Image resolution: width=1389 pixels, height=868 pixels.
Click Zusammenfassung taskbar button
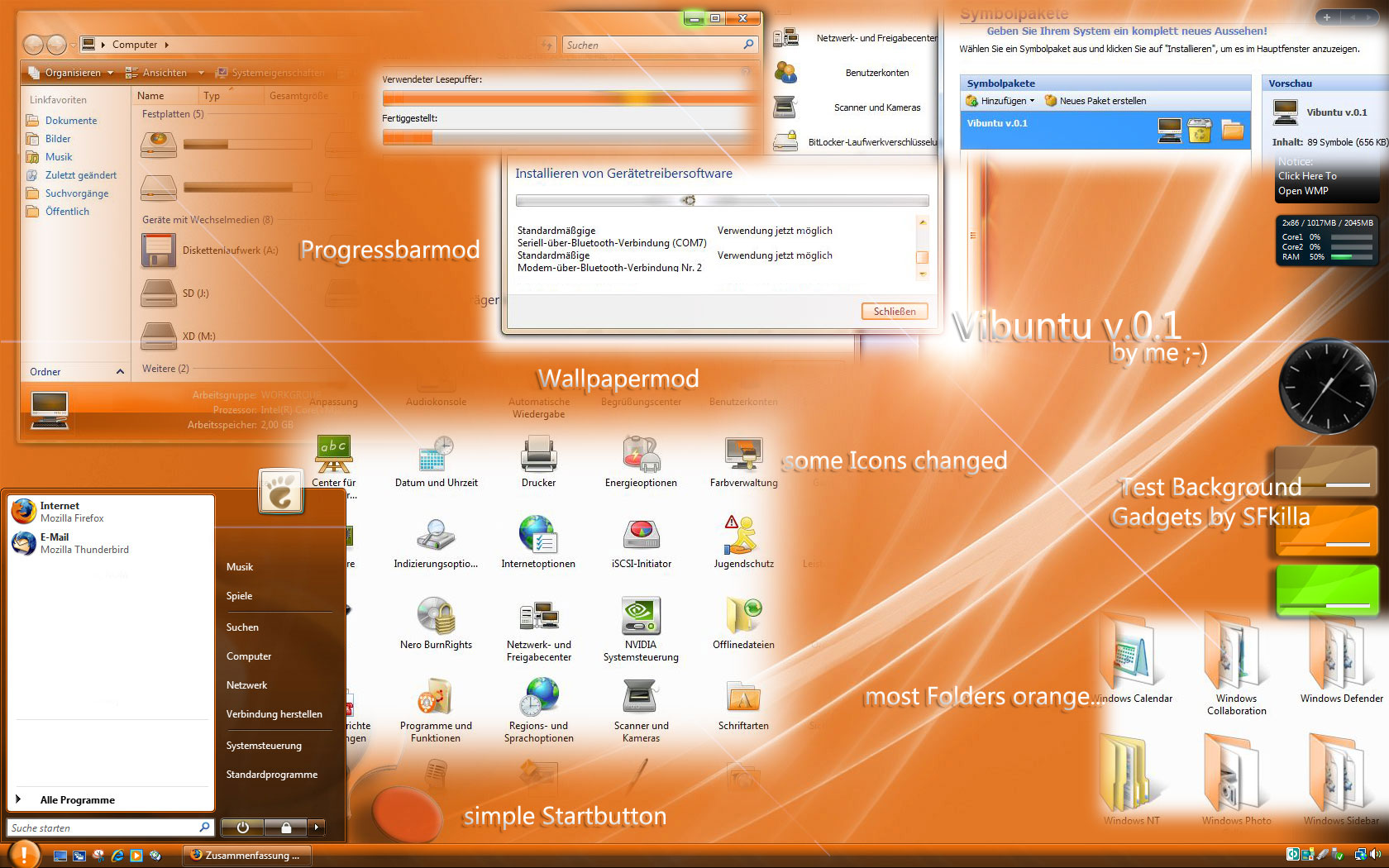click(x=246, y=856)
